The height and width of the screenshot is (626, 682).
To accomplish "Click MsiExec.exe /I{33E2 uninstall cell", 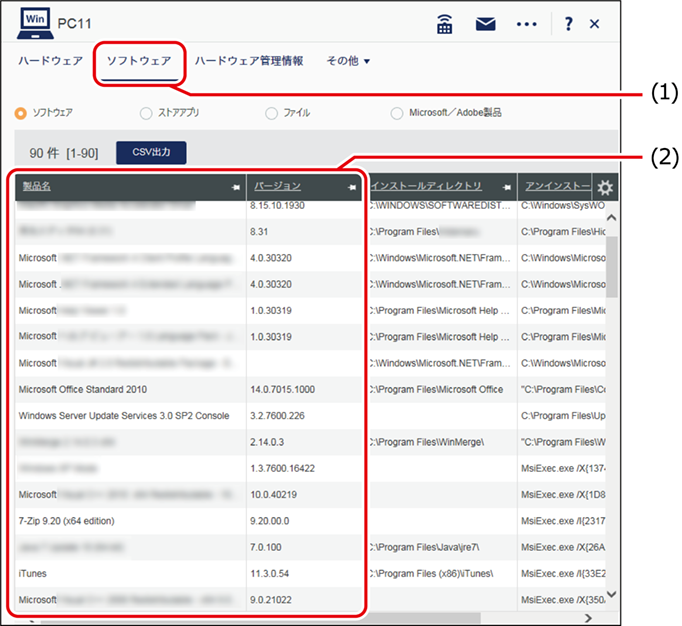I will coord(562,573).
